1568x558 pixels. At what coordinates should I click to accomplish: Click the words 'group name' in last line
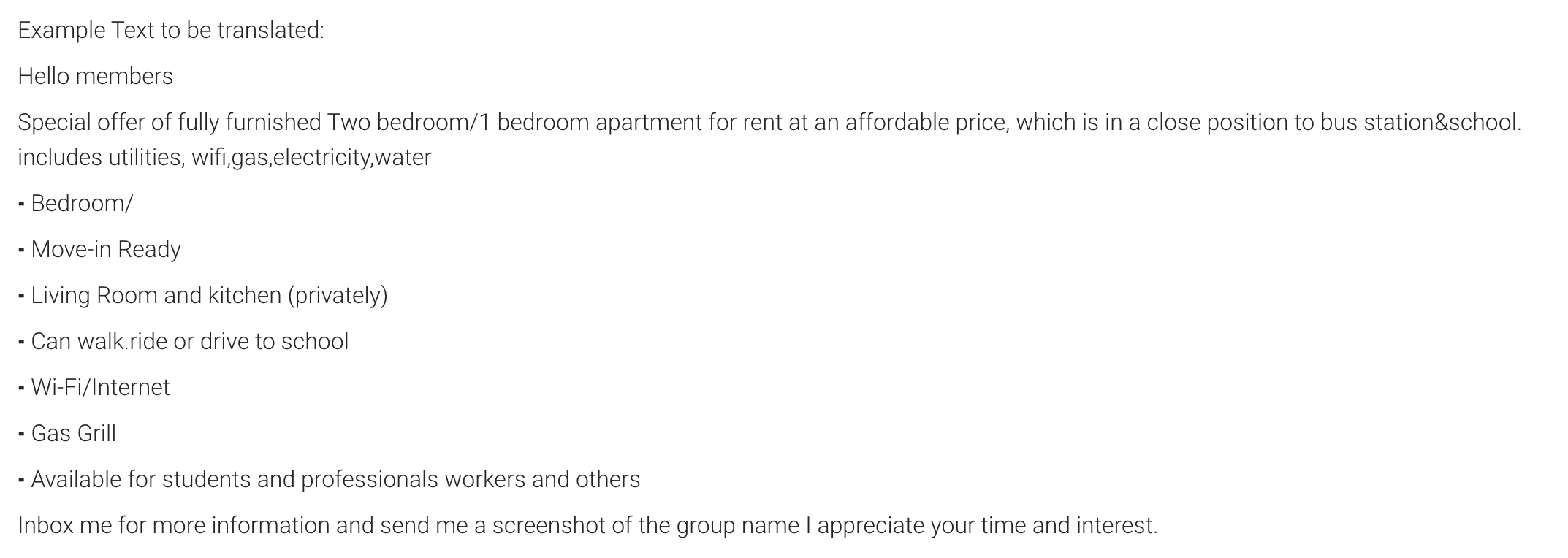click(x=738, y=526)
